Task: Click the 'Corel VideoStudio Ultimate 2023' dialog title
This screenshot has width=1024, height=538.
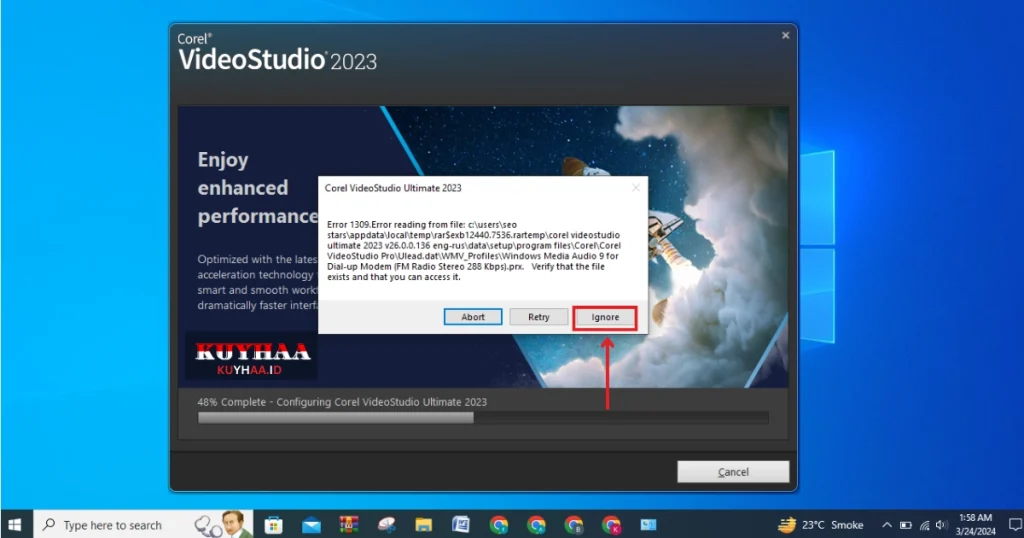Action: tap(393, 188)
